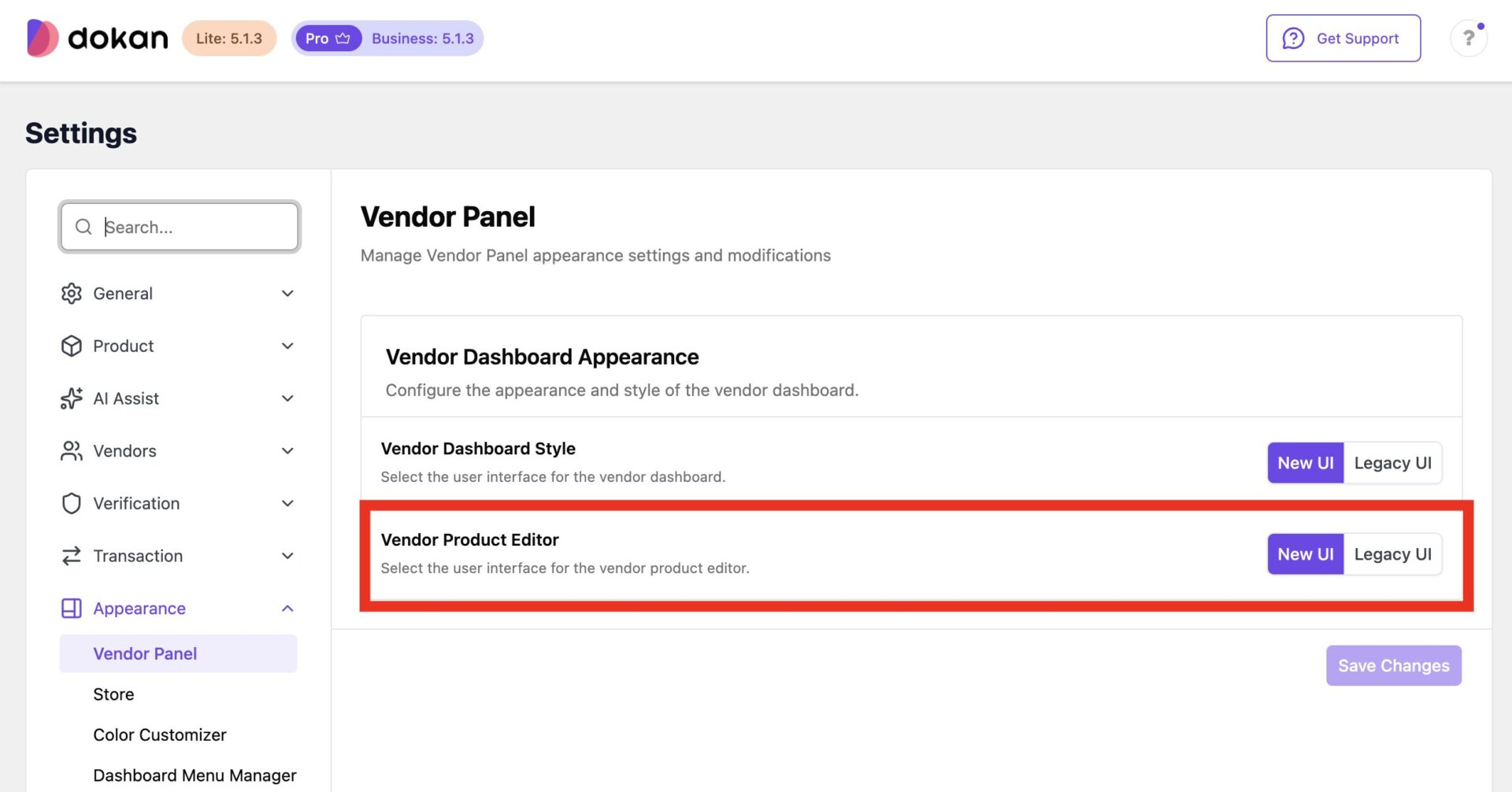The width and height of the screenshot is (1512, 792).
Task: Focus the settings Search field
Action: [x=180, y=227]
